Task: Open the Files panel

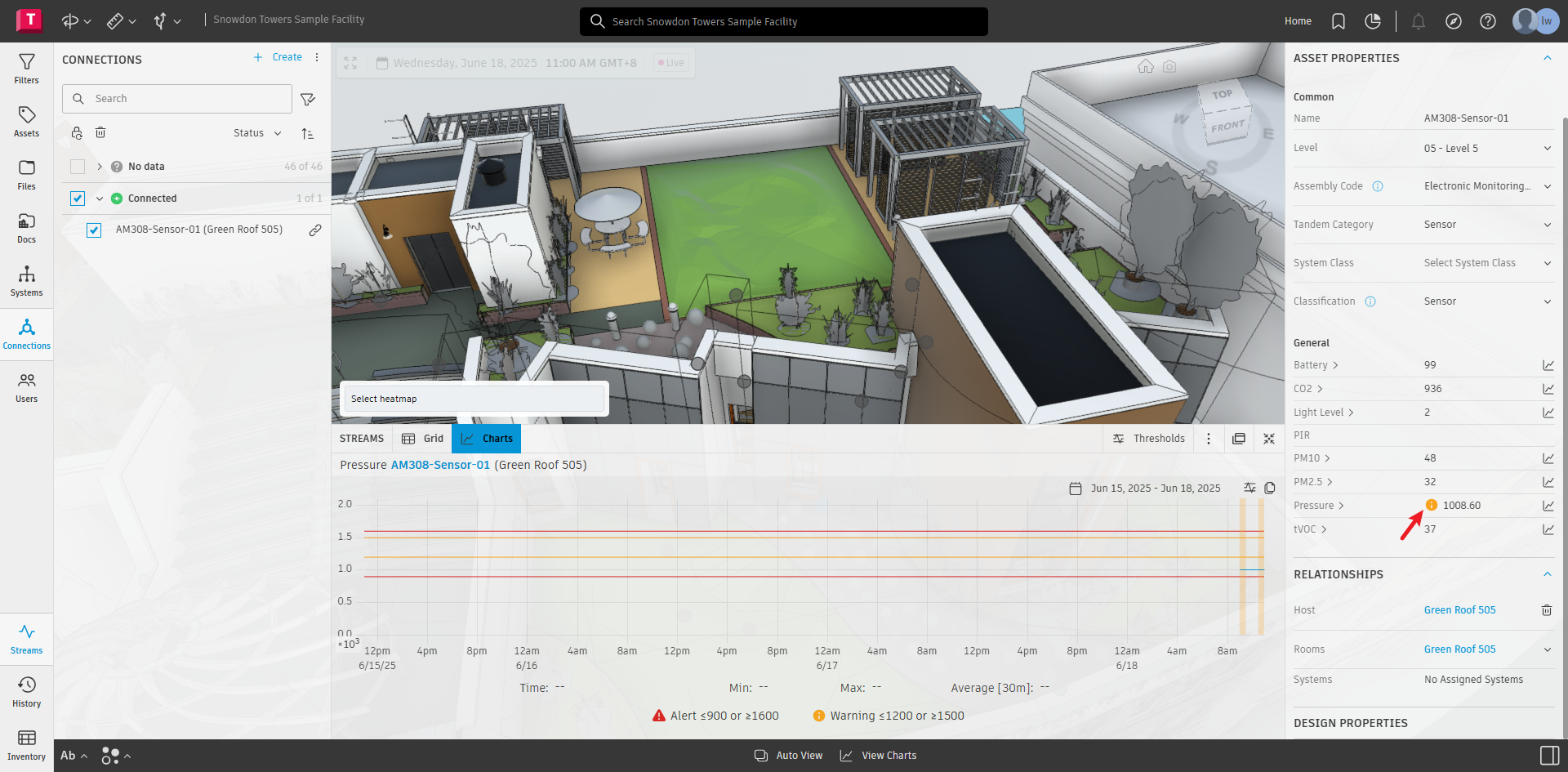Action: point(26,175)
